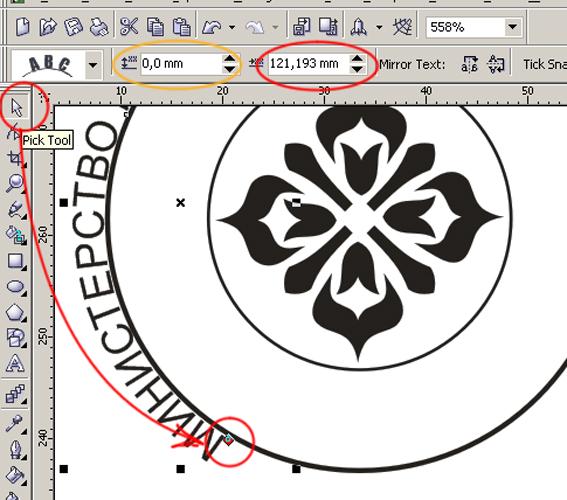Click the Tick Snapping button
Screen dimensions: 567x500
[x=545, y=64]
